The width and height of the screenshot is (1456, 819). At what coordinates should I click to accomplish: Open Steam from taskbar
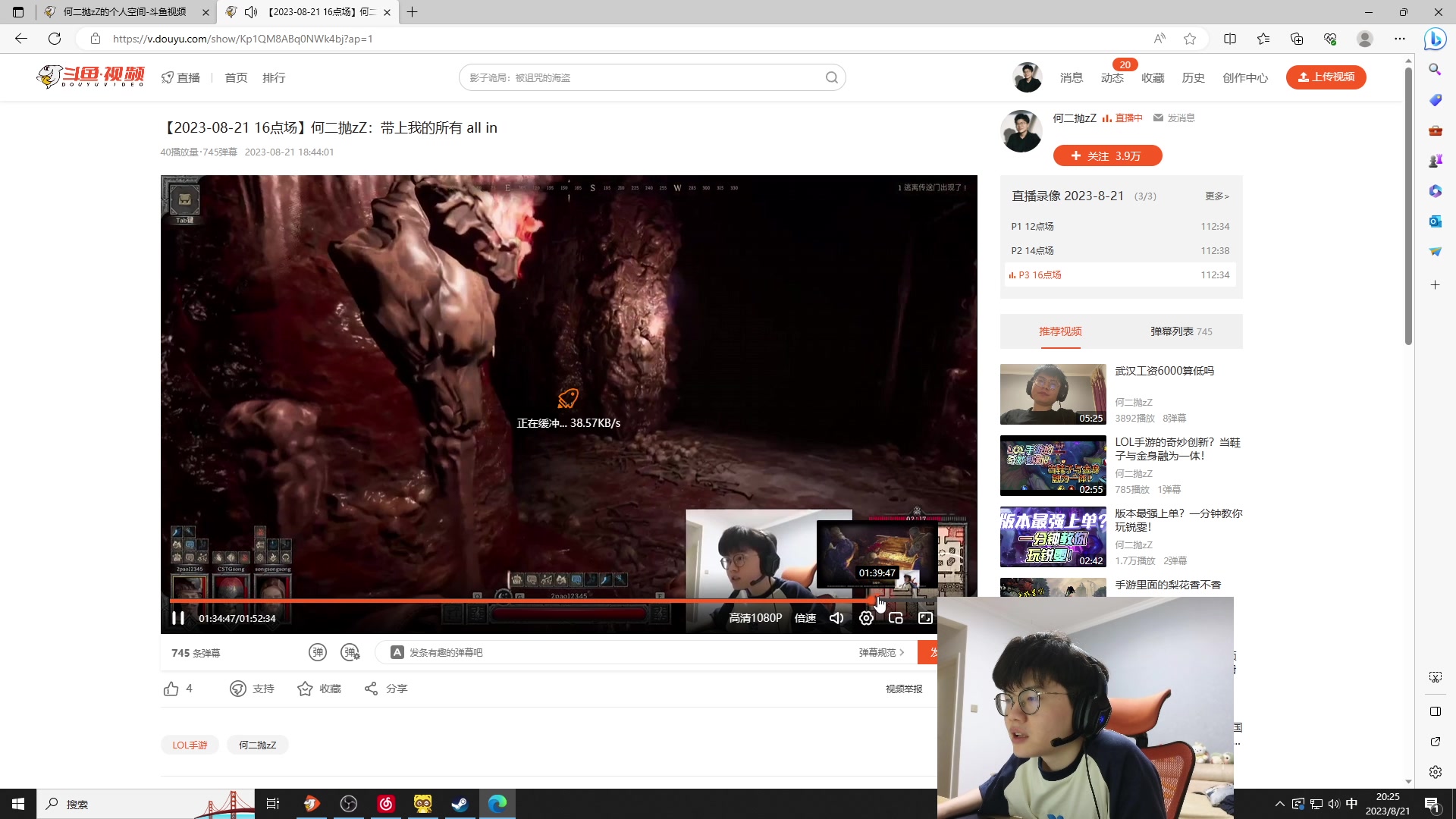(x=460, y=804)
